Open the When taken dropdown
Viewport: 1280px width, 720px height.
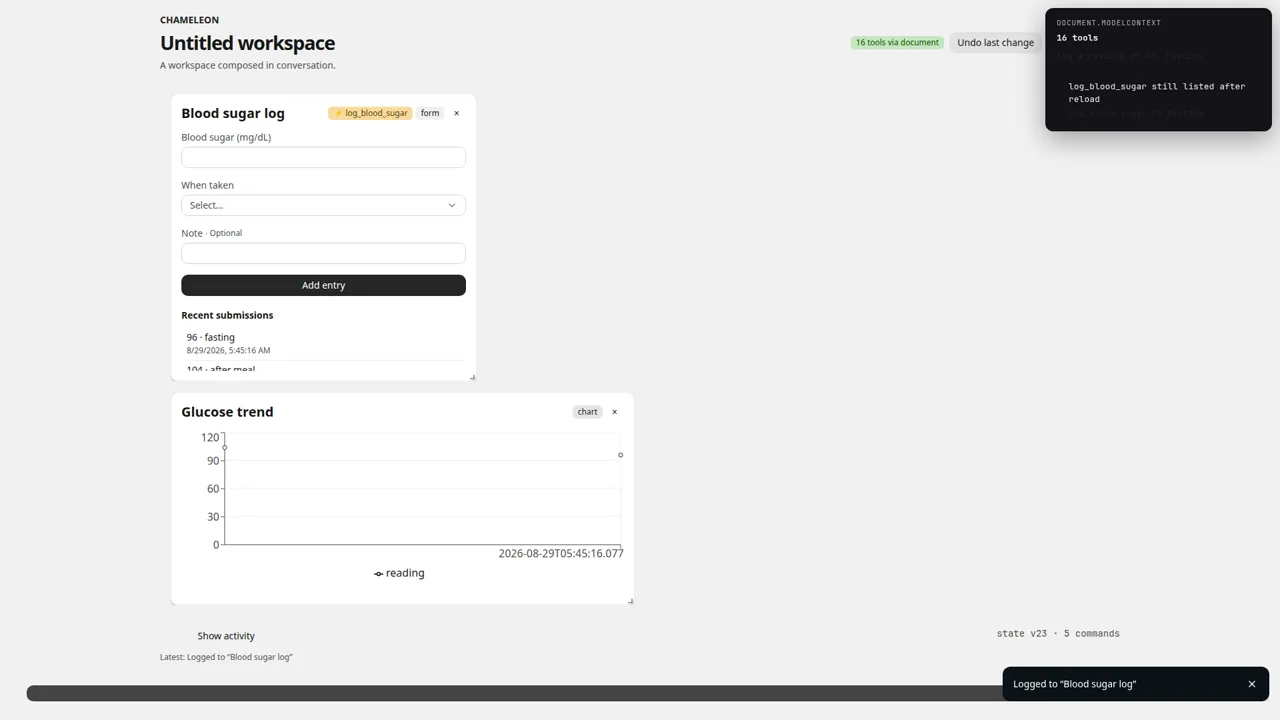(x=323, y=205)
